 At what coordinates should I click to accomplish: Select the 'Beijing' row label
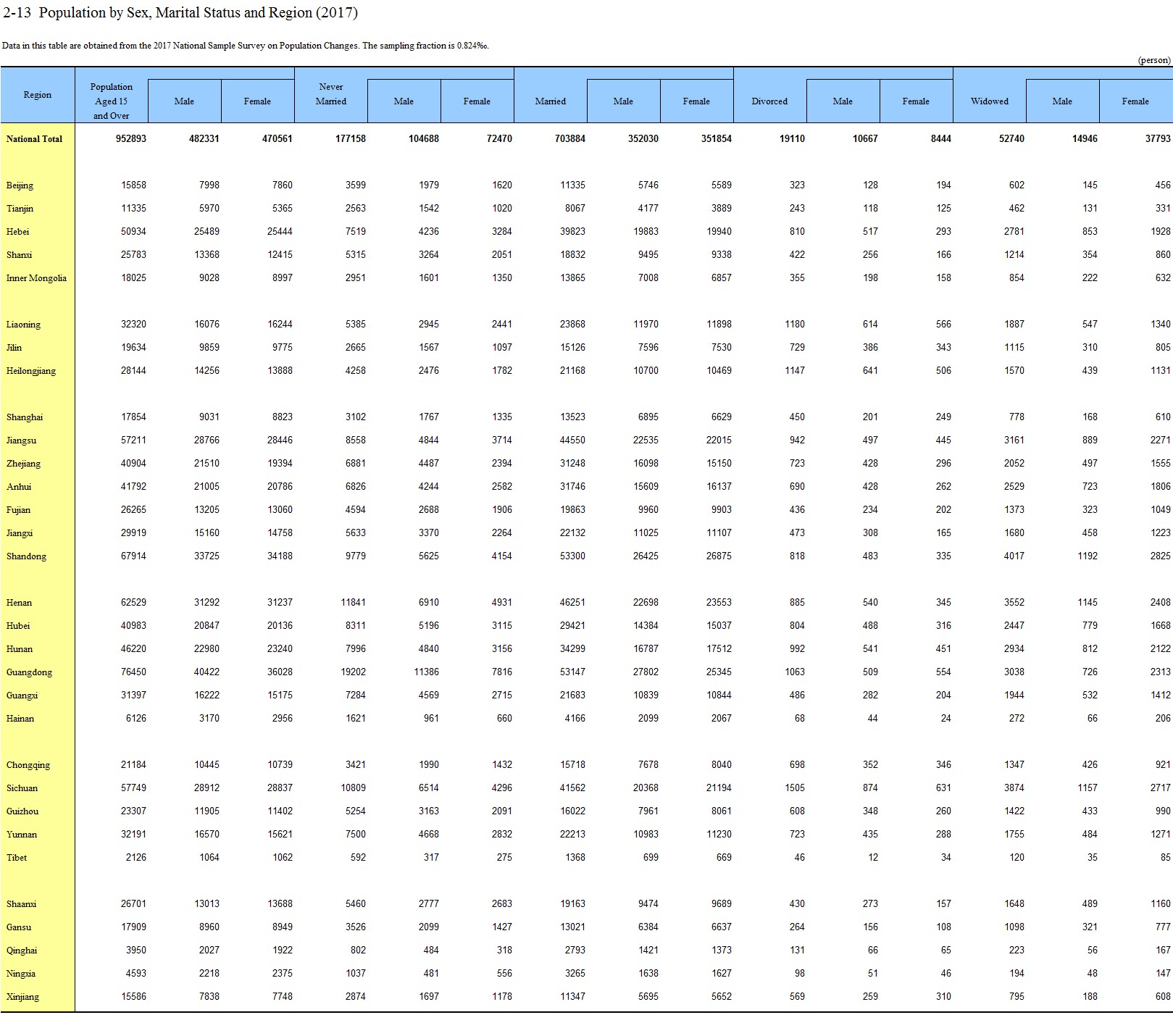click(20, 185)
